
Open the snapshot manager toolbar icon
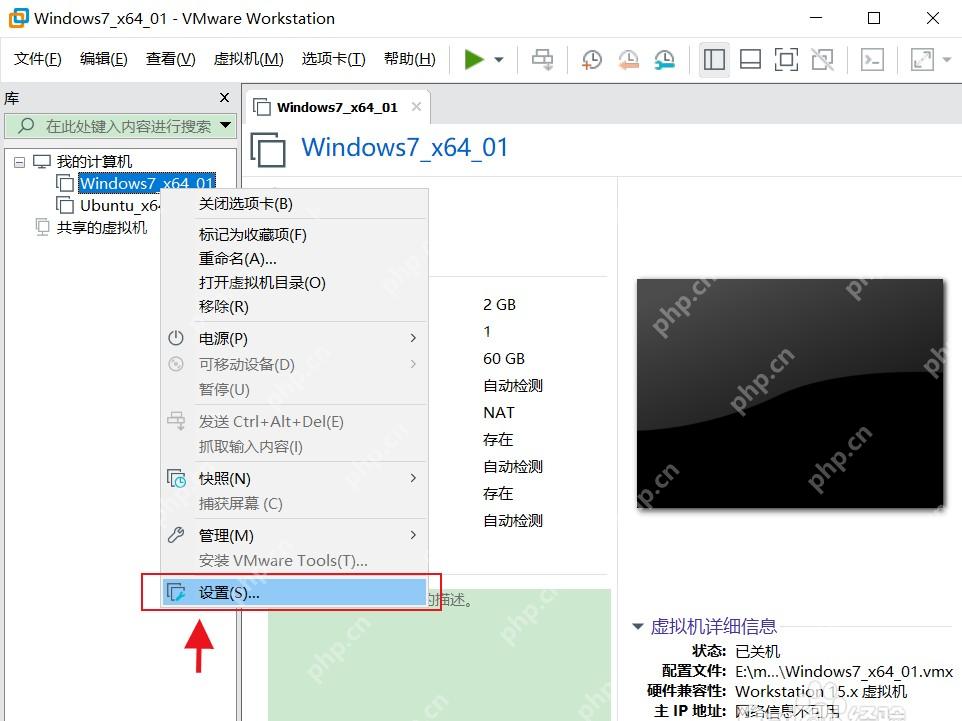(664, 60)
